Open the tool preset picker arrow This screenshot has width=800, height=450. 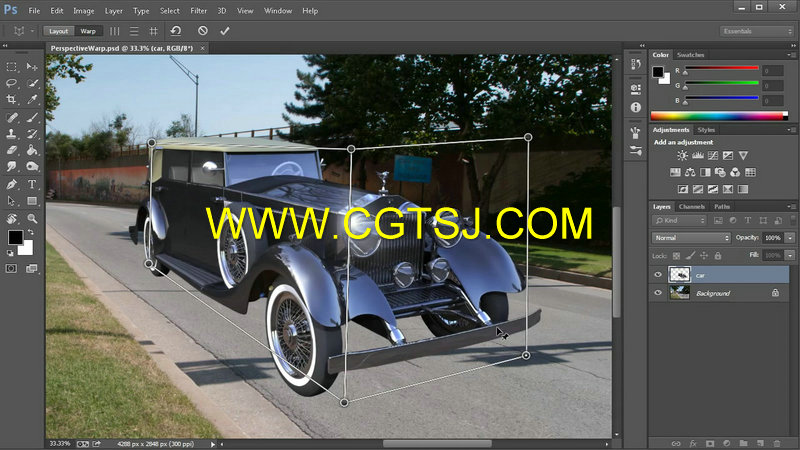pos(32,31)
